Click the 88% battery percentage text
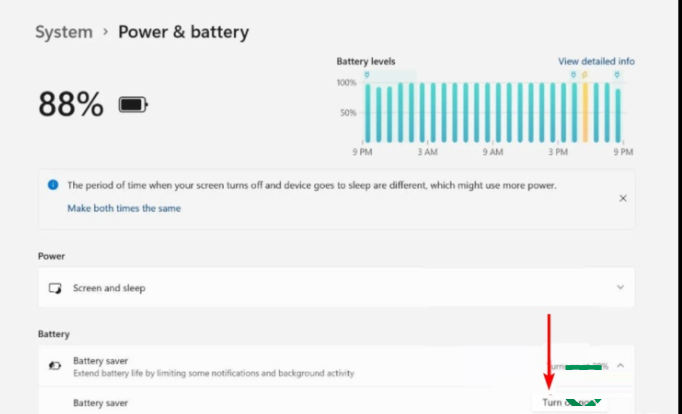 [x=70, y=104]
